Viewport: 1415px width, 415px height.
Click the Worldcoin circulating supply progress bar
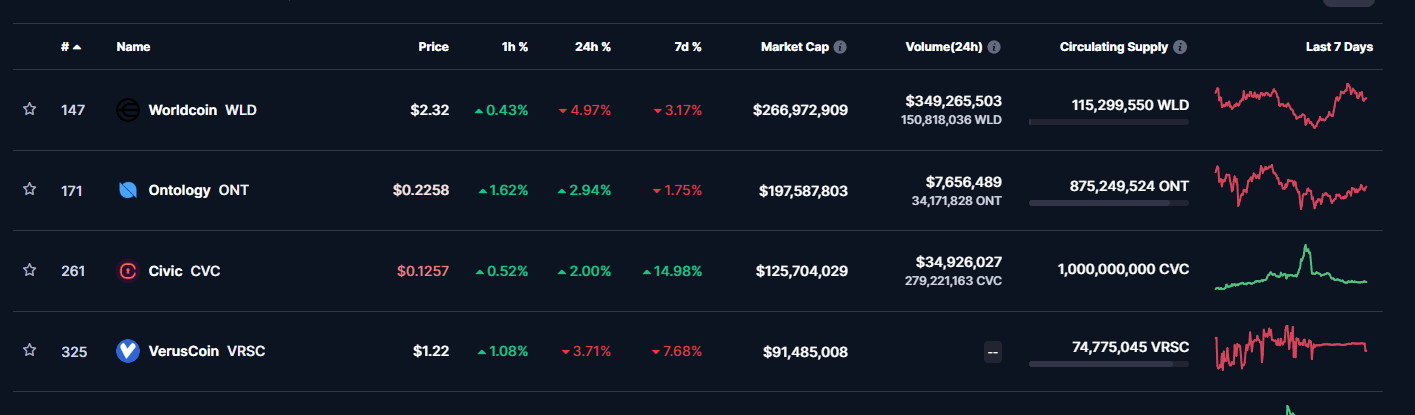click(x=1108, y=122)
